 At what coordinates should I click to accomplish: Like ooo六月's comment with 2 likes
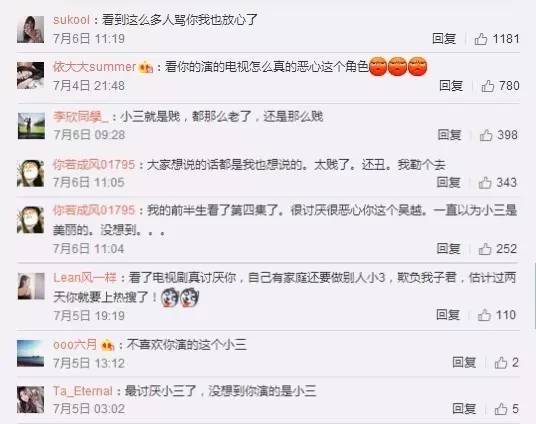click(501, 362)
